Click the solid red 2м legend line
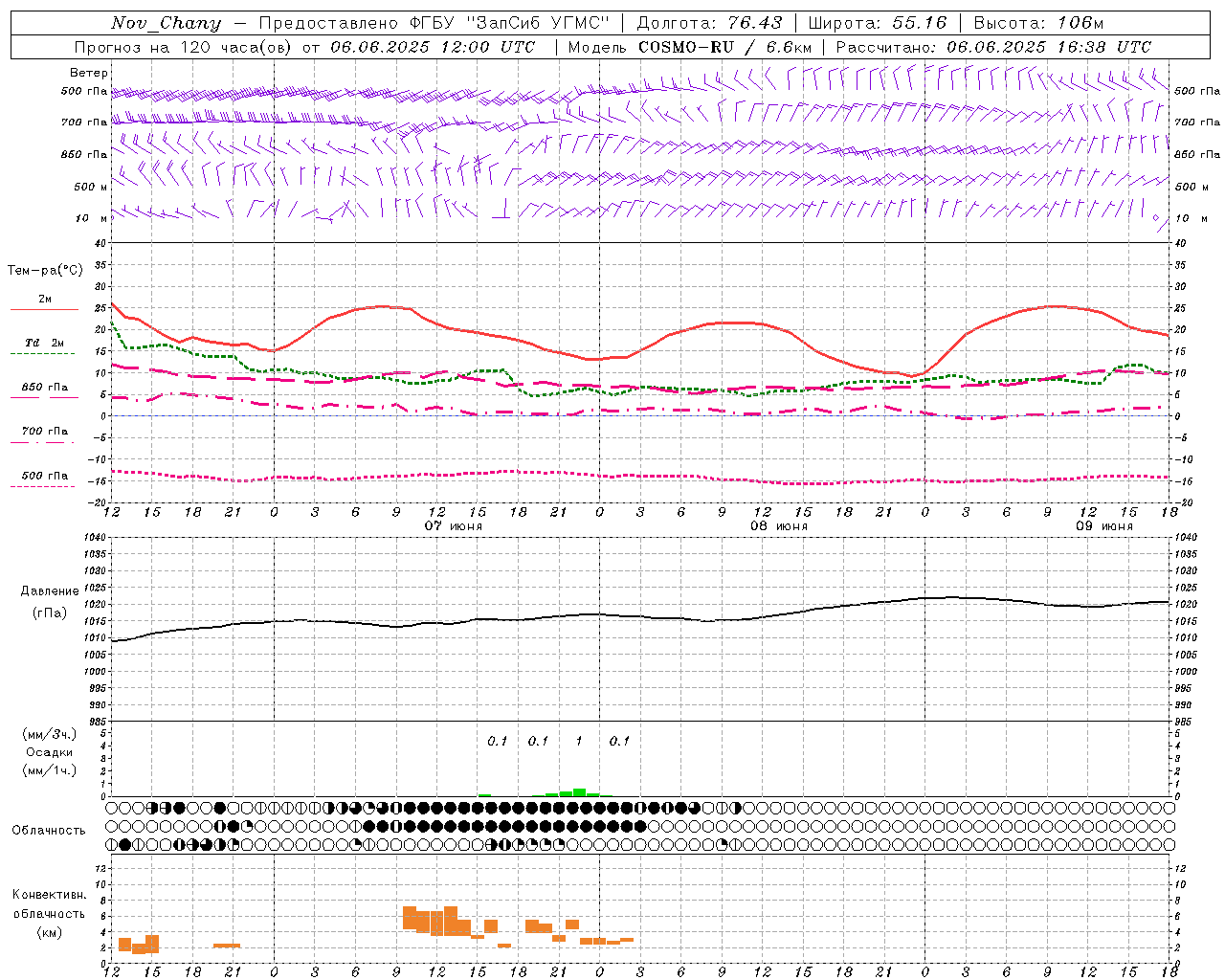Image resolution: width=1225 pixels, height=980 pixels. coord(44,309)
